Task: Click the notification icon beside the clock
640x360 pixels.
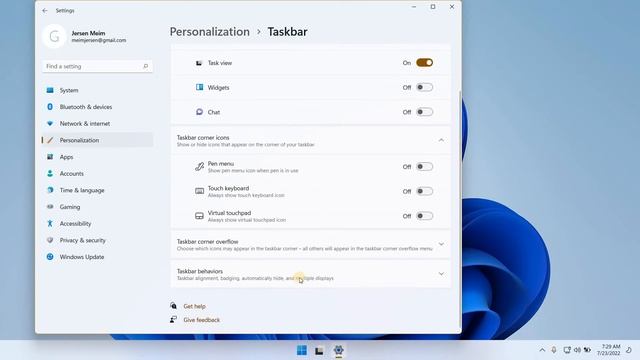Action: tap(629, 350)
